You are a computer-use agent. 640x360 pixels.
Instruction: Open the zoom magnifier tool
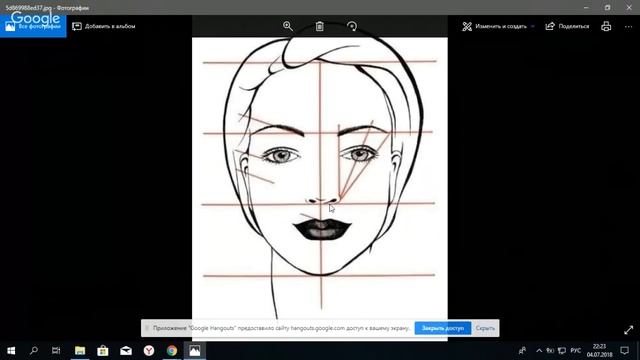pyautogui.click(x=288, y=26)
